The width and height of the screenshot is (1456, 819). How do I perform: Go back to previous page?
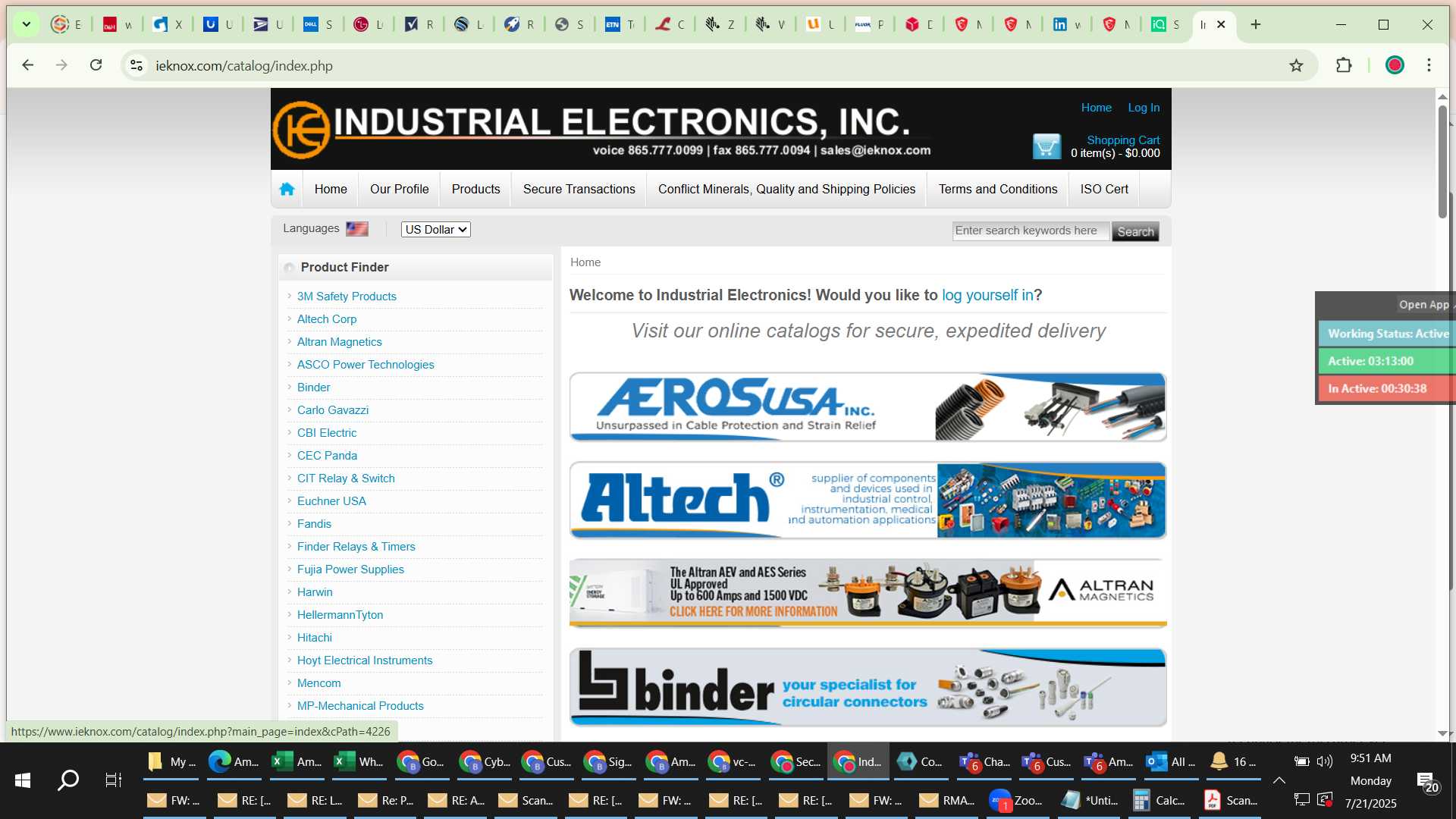click(28, 65)
